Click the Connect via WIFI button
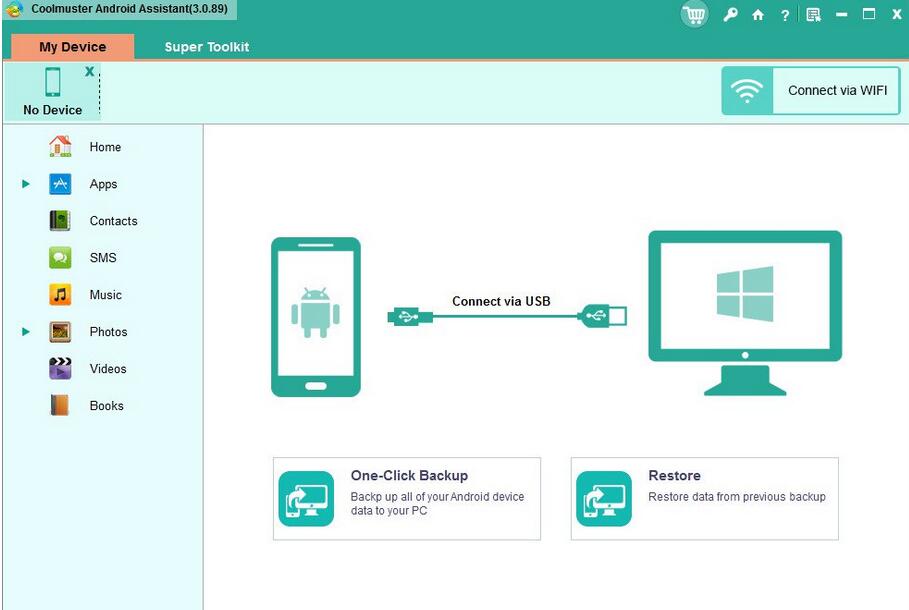Viewport: 909px width, 610px height. pos(810,90)
